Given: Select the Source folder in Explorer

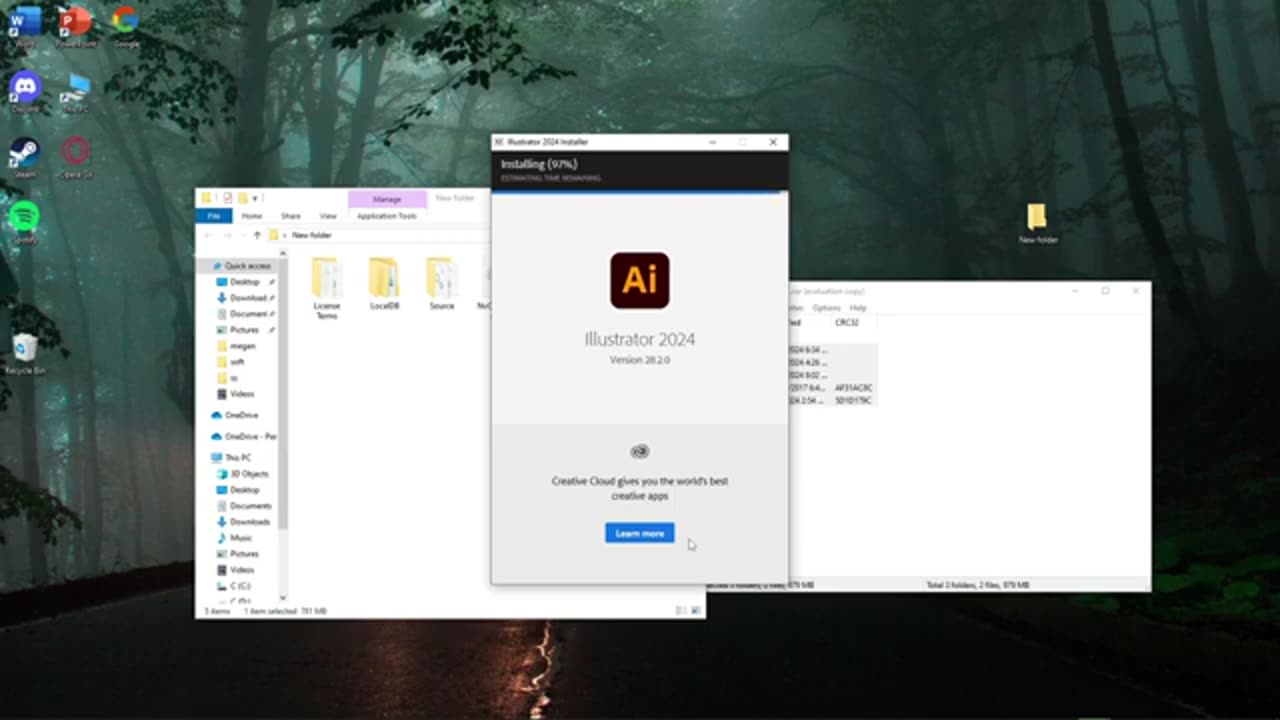Looking at the screenshot, I should (x=441, y=284).
